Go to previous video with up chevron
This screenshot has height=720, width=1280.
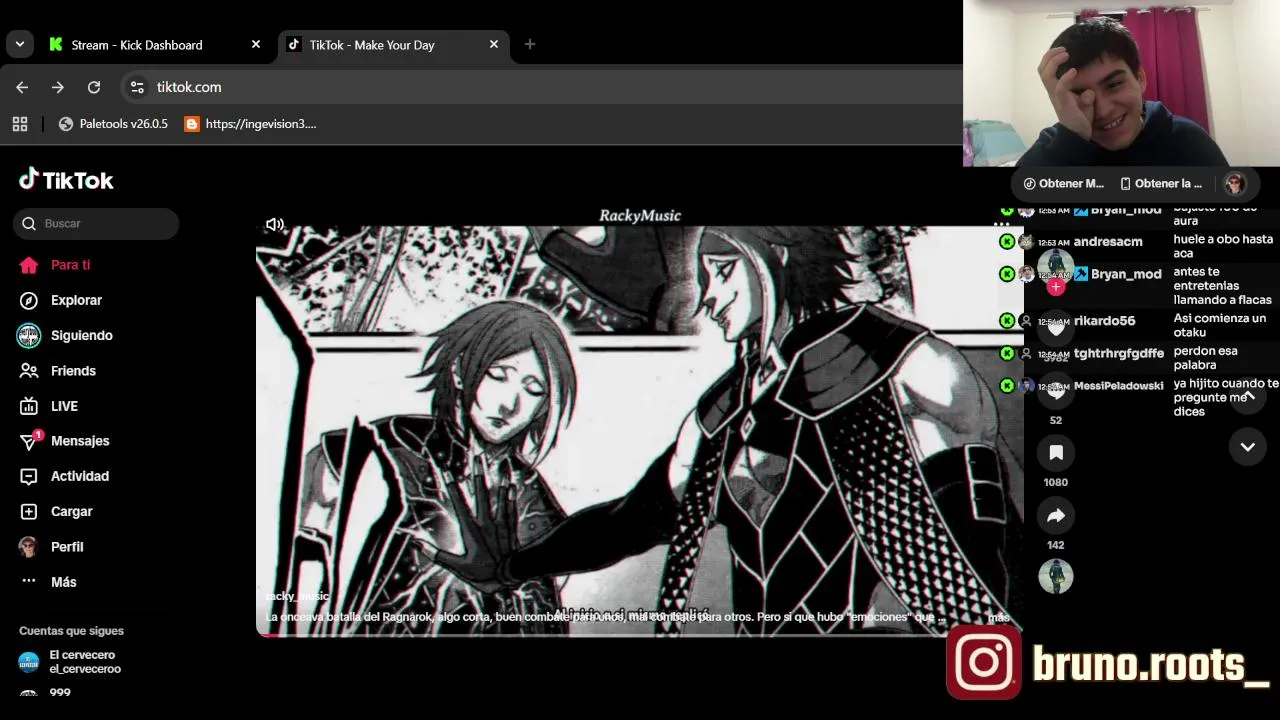1248,397
